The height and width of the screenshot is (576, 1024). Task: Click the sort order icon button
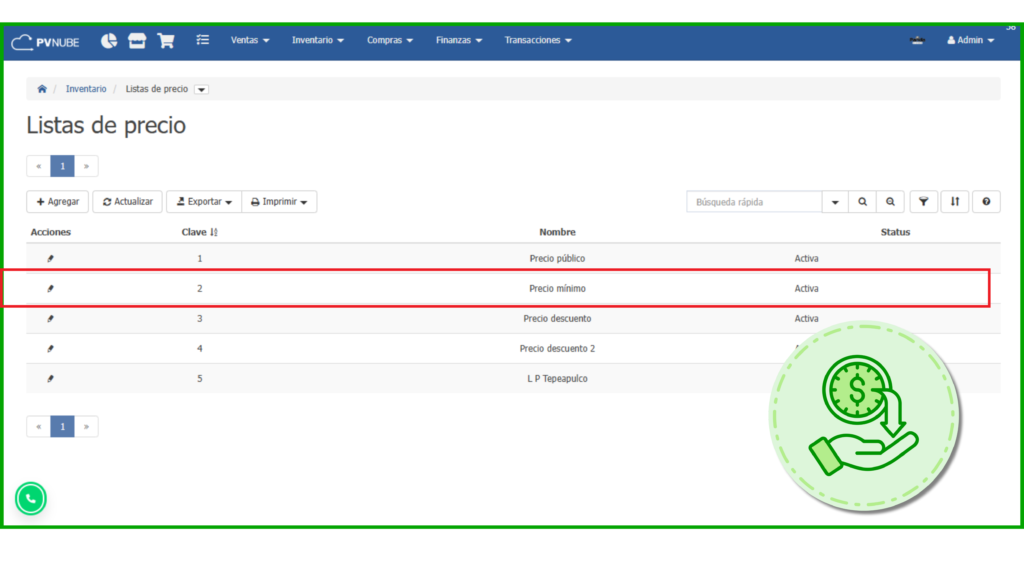pos(955,202)
